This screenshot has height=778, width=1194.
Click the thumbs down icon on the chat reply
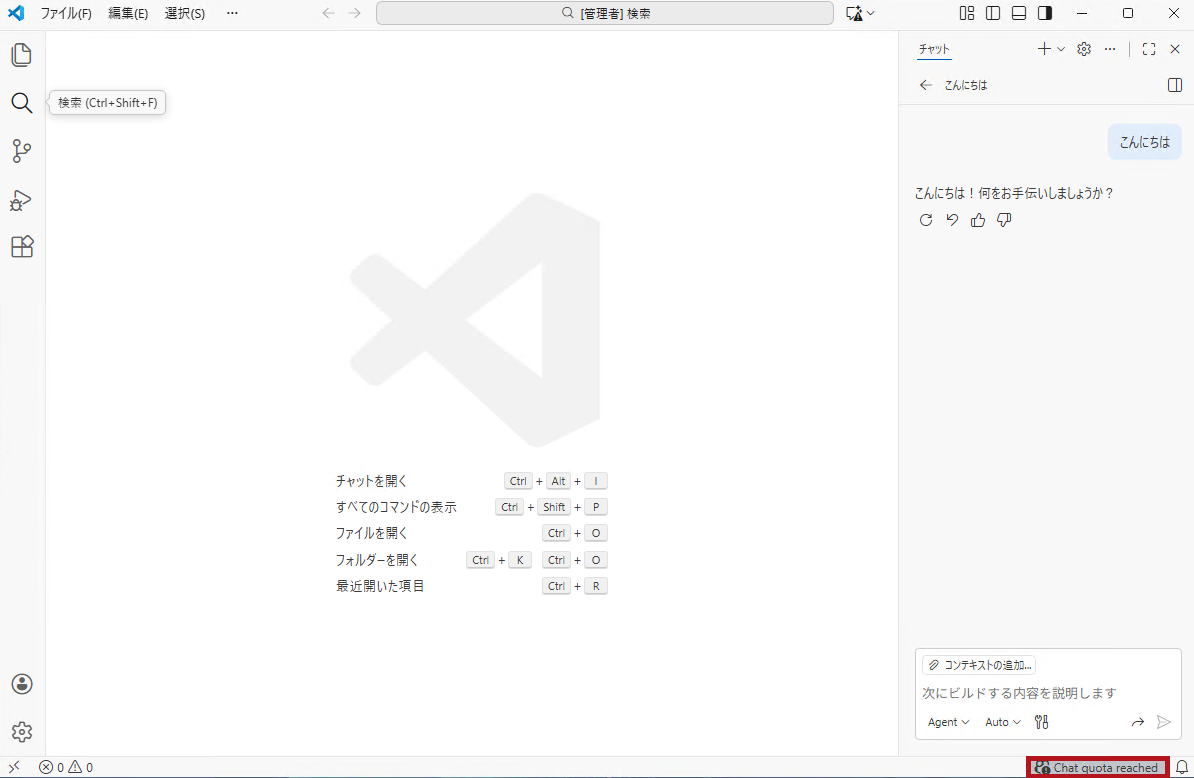1004,220
